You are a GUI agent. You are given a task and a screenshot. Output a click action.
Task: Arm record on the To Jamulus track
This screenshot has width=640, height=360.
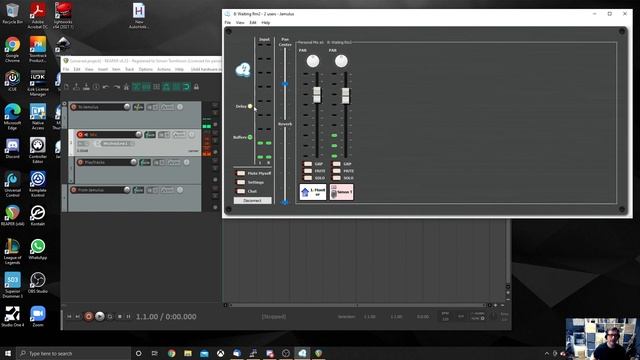click(74, 107)
